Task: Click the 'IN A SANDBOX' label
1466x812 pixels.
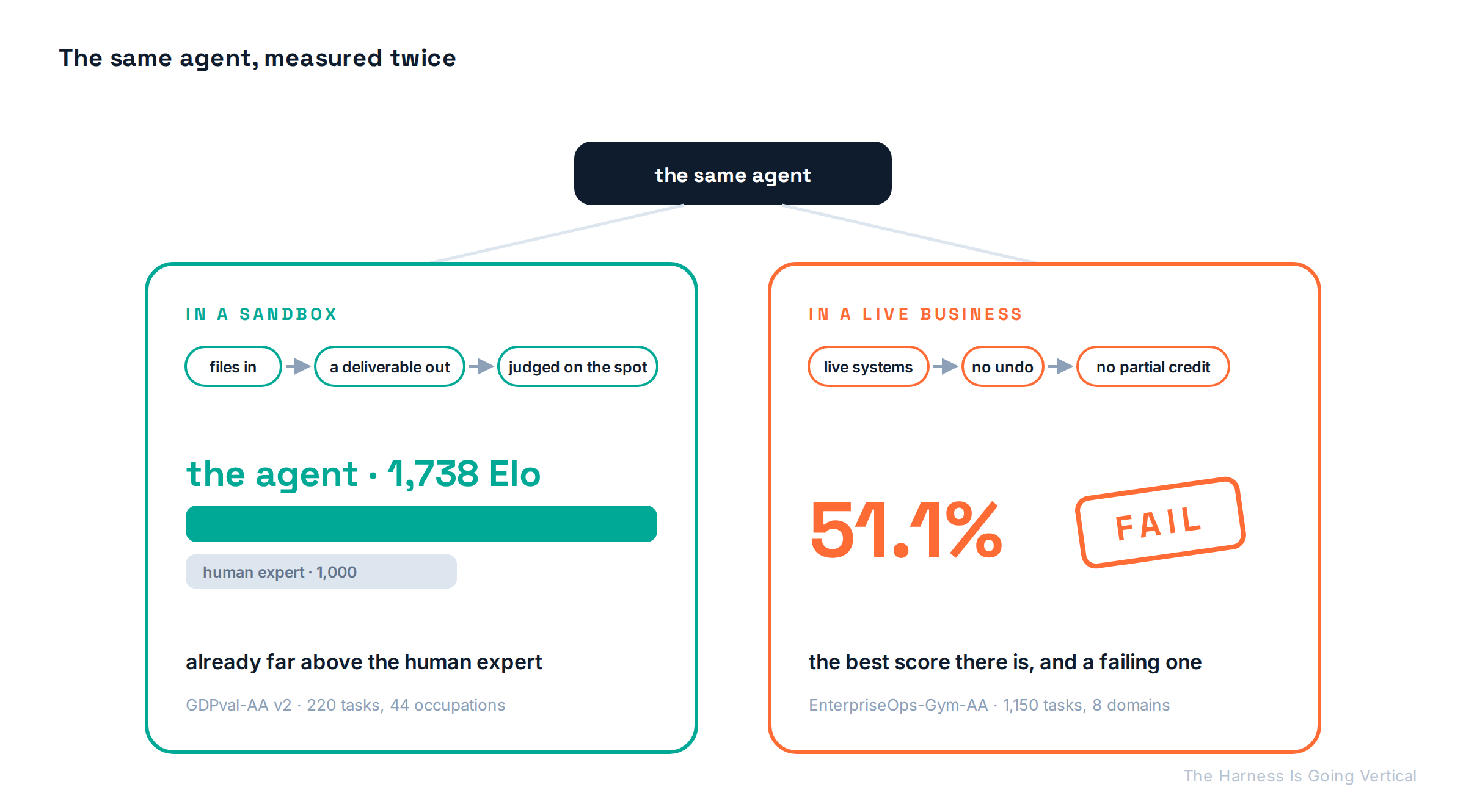Action: 261,314
